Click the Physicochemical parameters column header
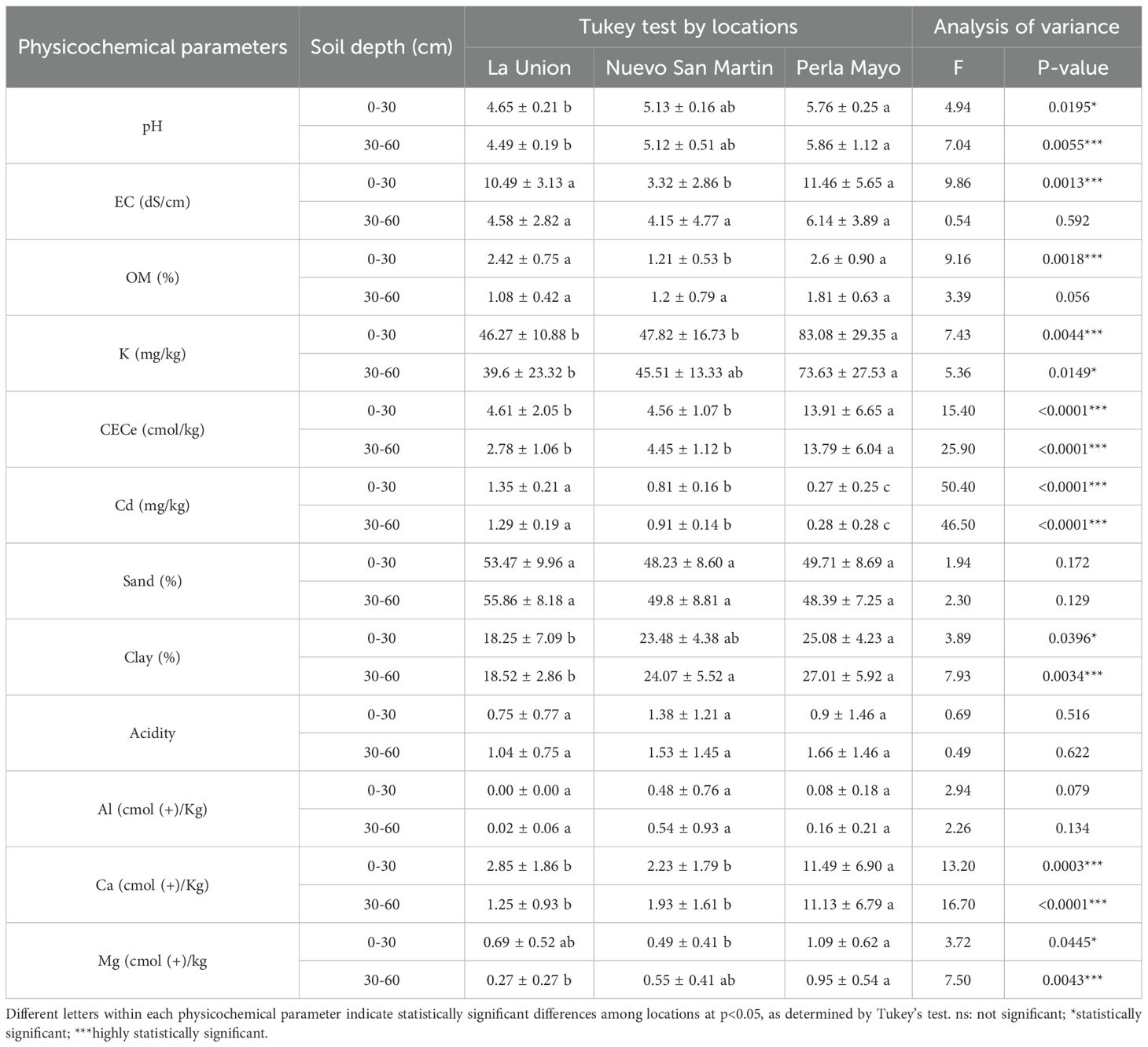The image size is (1148, 1047). [x=152, y=47]
